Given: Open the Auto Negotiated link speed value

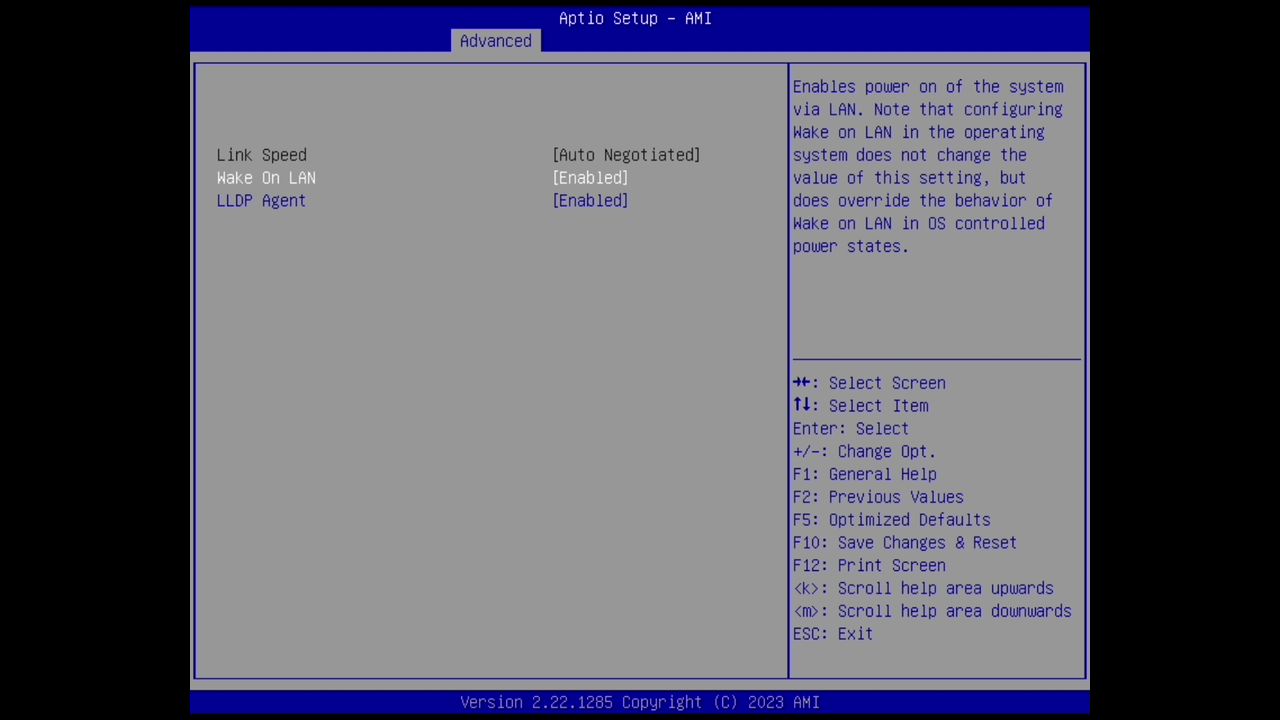Looking at the screenshot, I should click(x=626, y=155).
